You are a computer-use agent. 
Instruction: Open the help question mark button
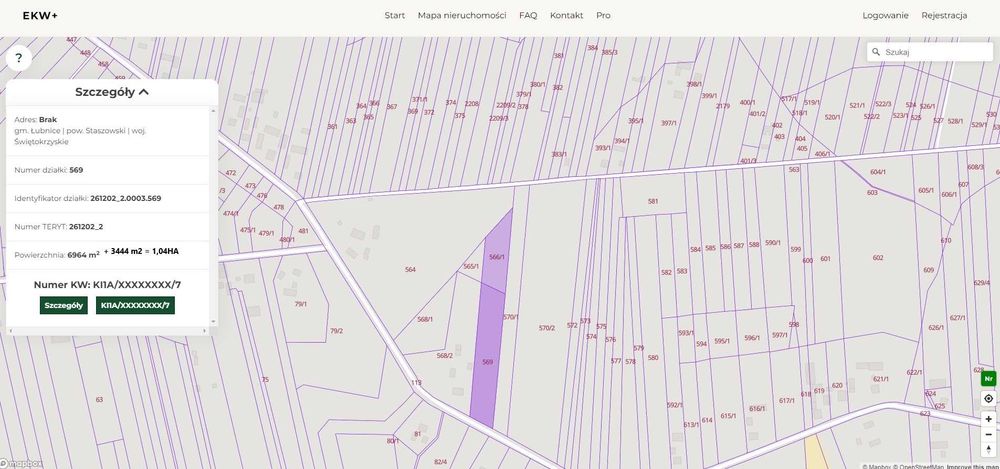18,59
